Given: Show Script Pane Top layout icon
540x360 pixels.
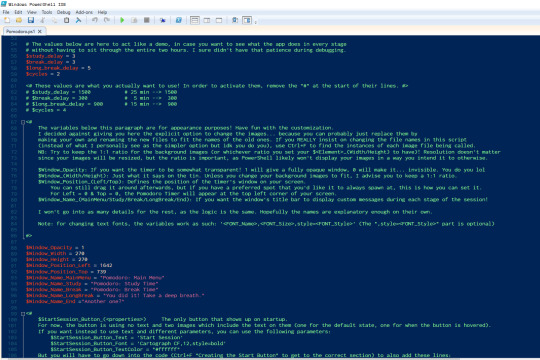Looking at the screenshot, I should [x=195, y=20].
